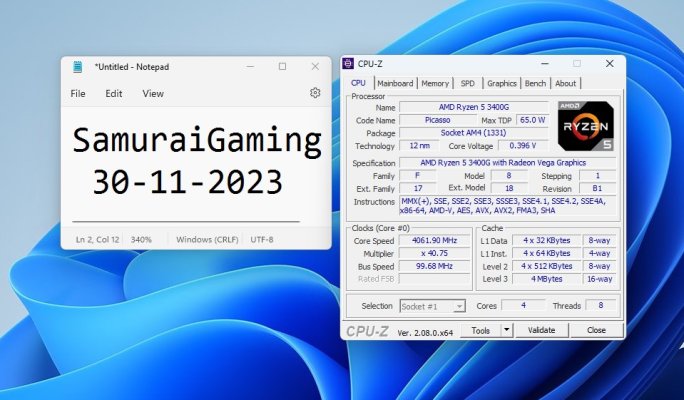Viewport: 684px width, 400px height.
Task: Click the Notepad app icon in title bar
Action: pos(78,67)
